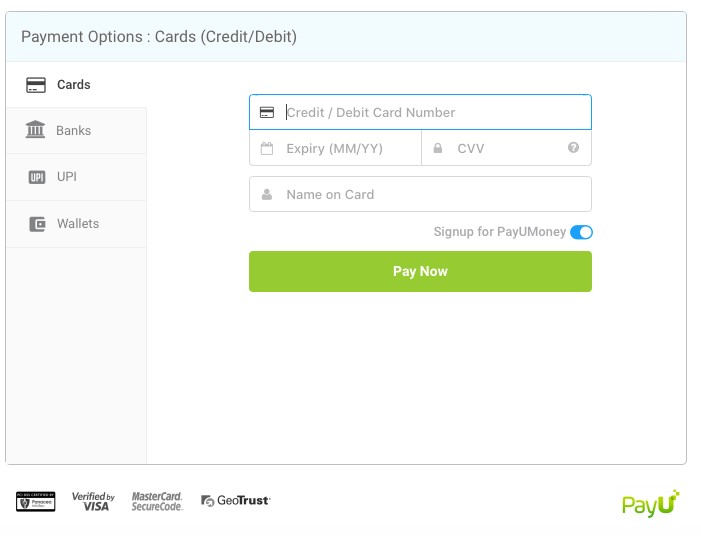Click the CVV input field
The width and height of the screenshot is (701, 536).
pos(507,148)
